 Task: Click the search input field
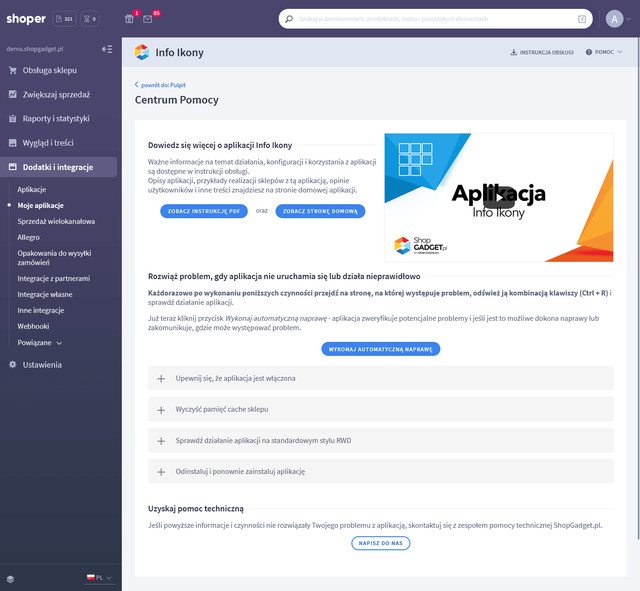(x=430, y=18)
